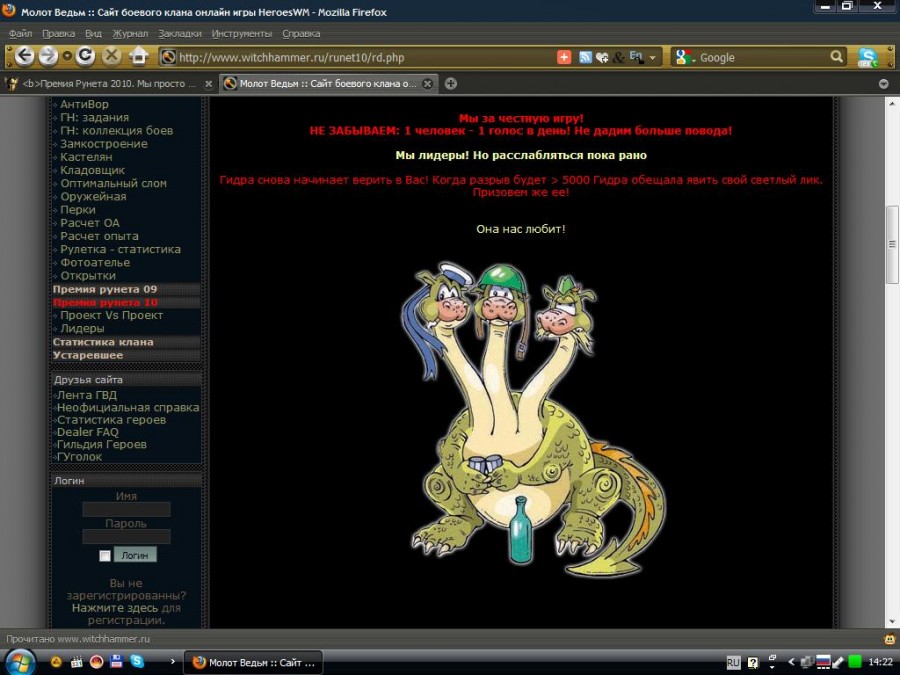Click the Имя login name field

pyautogui.click(x=126, y=510)
